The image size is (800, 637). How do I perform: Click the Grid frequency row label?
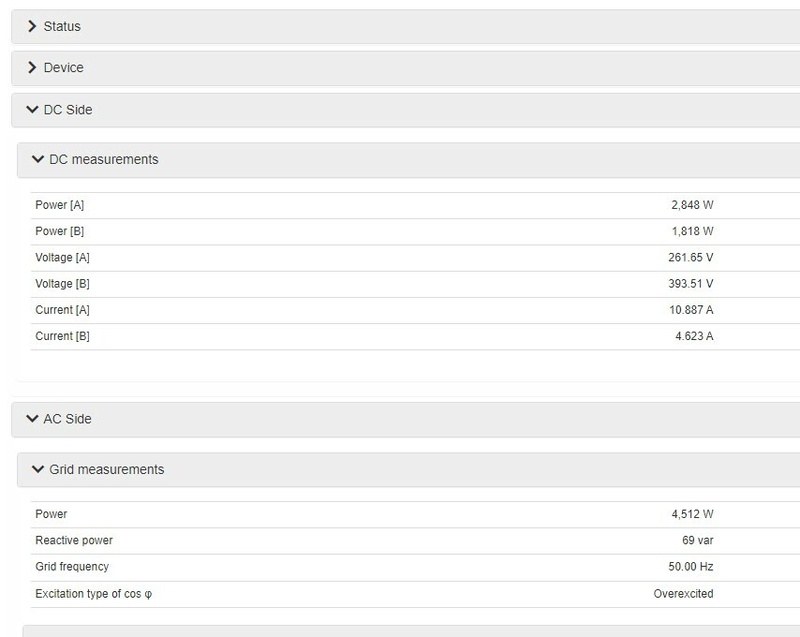click(x=73, y=566)
